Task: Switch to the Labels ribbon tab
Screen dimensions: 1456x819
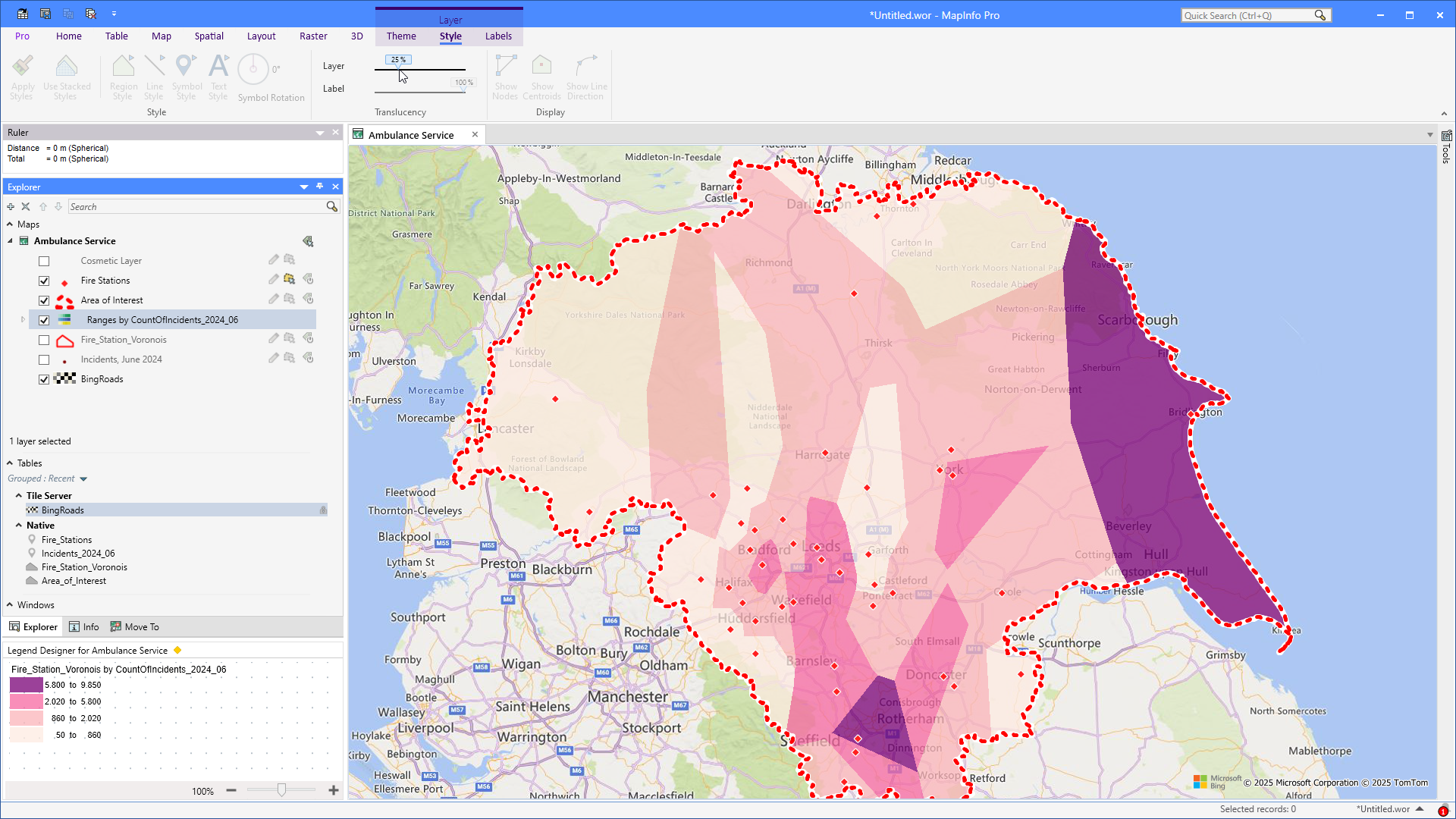Action: (498, 36)
